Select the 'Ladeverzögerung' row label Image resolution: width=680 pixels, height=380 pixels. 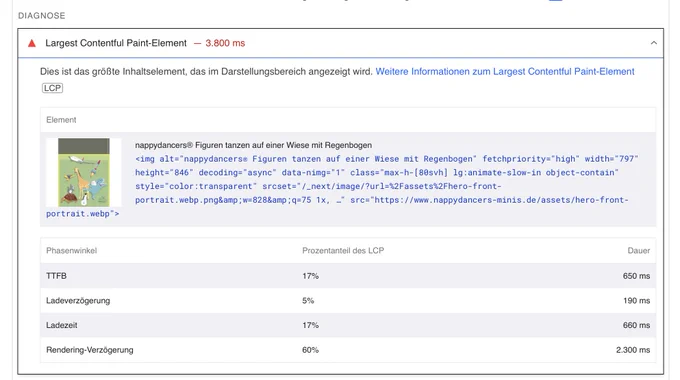coord(78,301)
